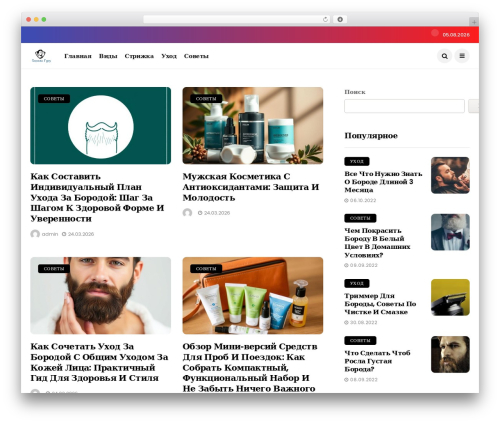The height and width of the screenshot is (423, 500).
Task: Click the browser download icon beside address bar
Action: pos(340,19)
